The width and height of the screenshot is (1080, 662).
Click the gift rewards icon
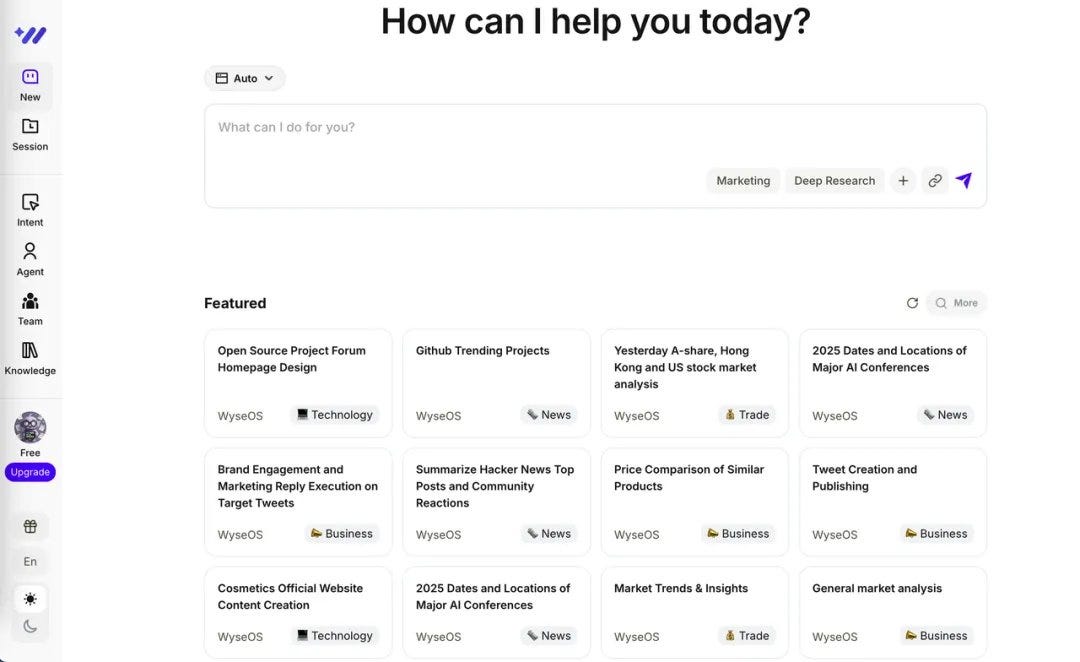29,525
